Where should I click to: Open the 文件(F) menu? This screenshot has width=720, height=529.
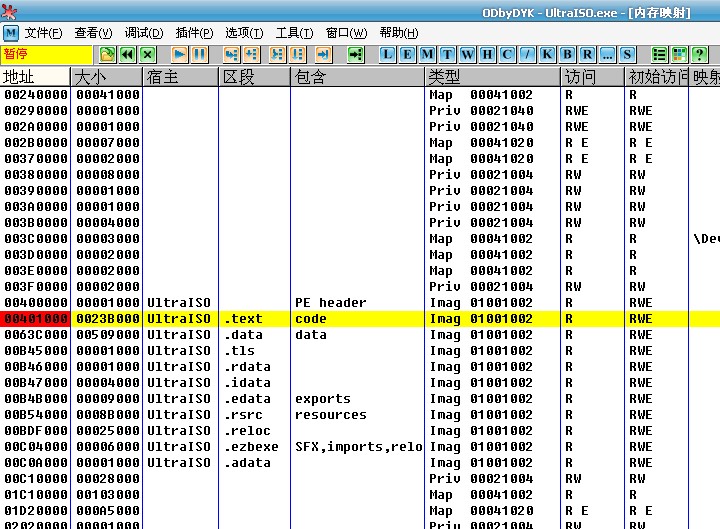tap(43, 33)
